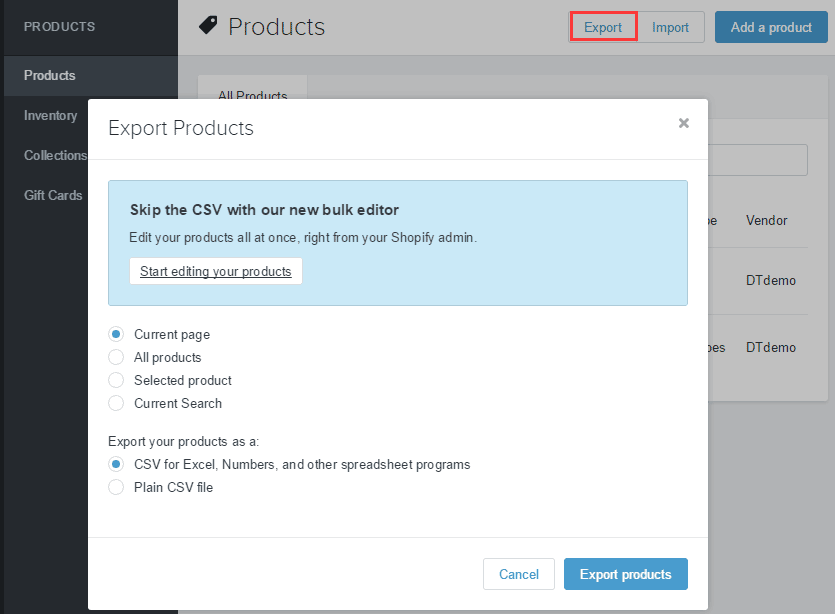Select CSV for Excel, Numbers format option
Image resolution: width=835 pixels, height=614 pixels.
116,465
